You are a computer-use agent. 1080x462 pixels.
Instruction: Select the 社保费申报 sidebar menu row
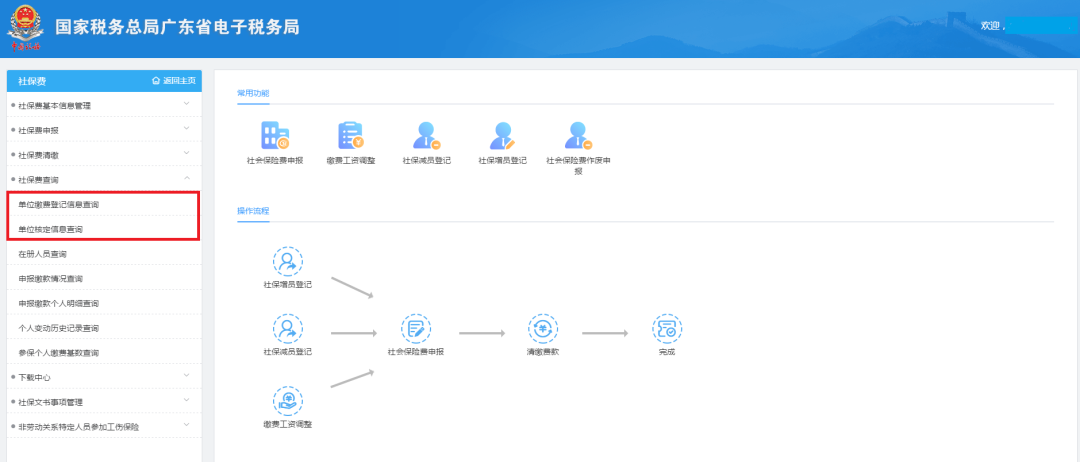(104, 130)
